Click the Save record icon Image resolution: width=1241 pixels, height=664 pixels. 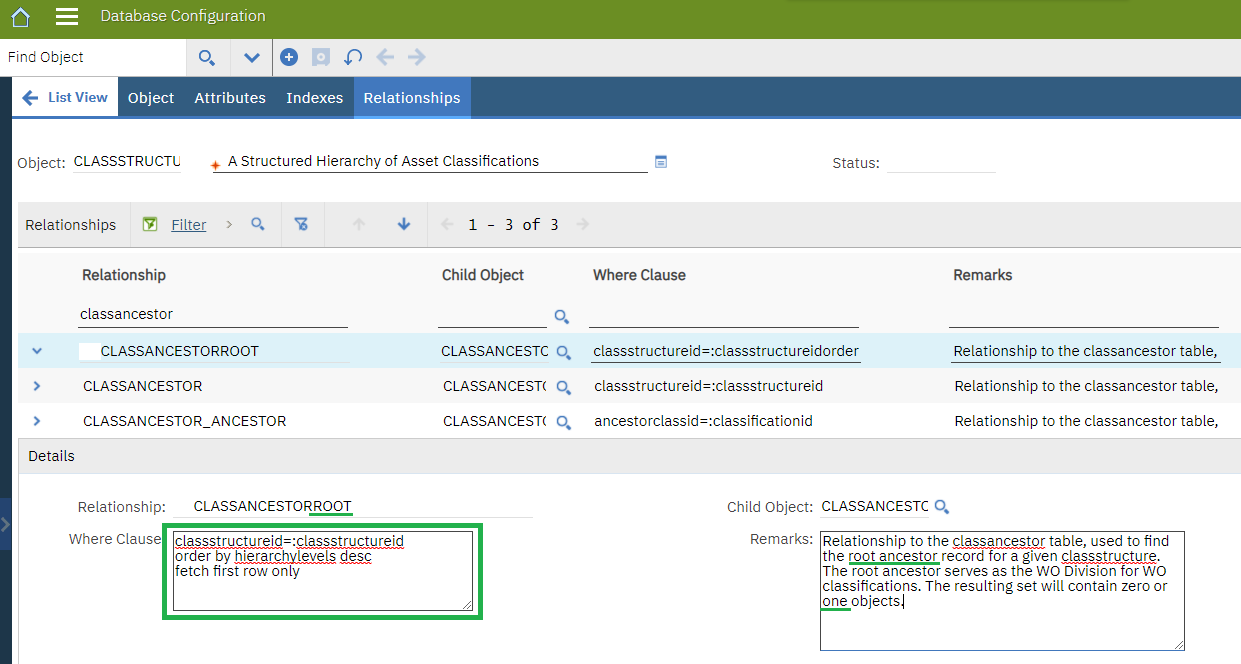[321, 57]
